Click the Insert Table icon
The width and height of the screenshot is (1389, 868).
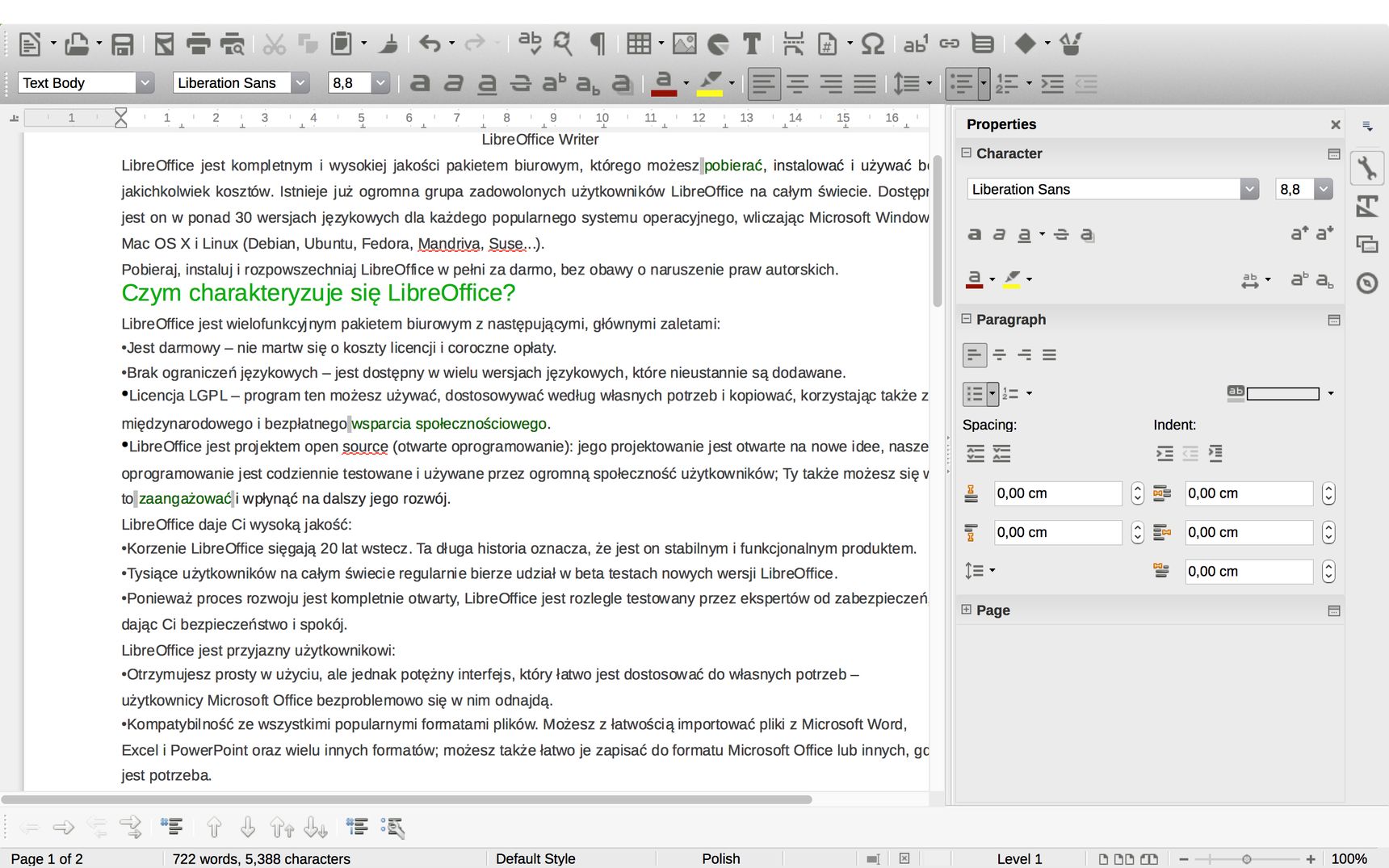[x=639, y=44]
